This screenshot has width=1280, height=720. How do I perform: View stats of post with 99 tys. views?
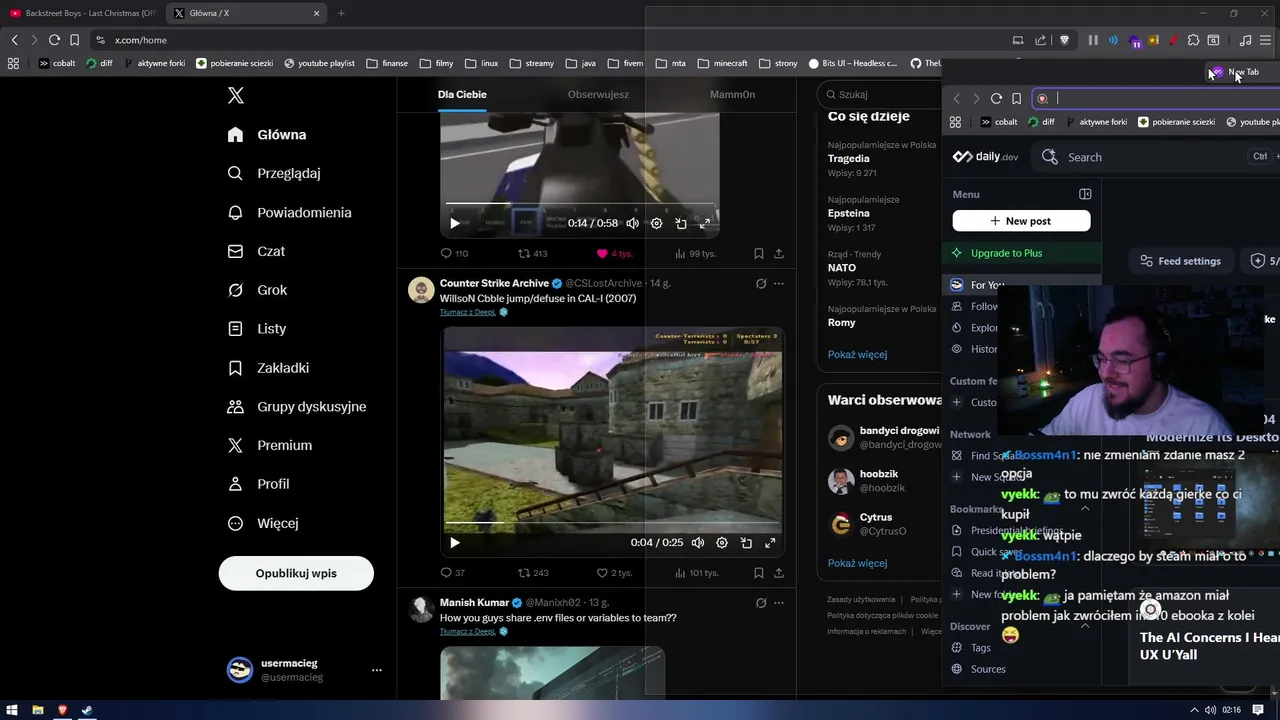point(696,254)
